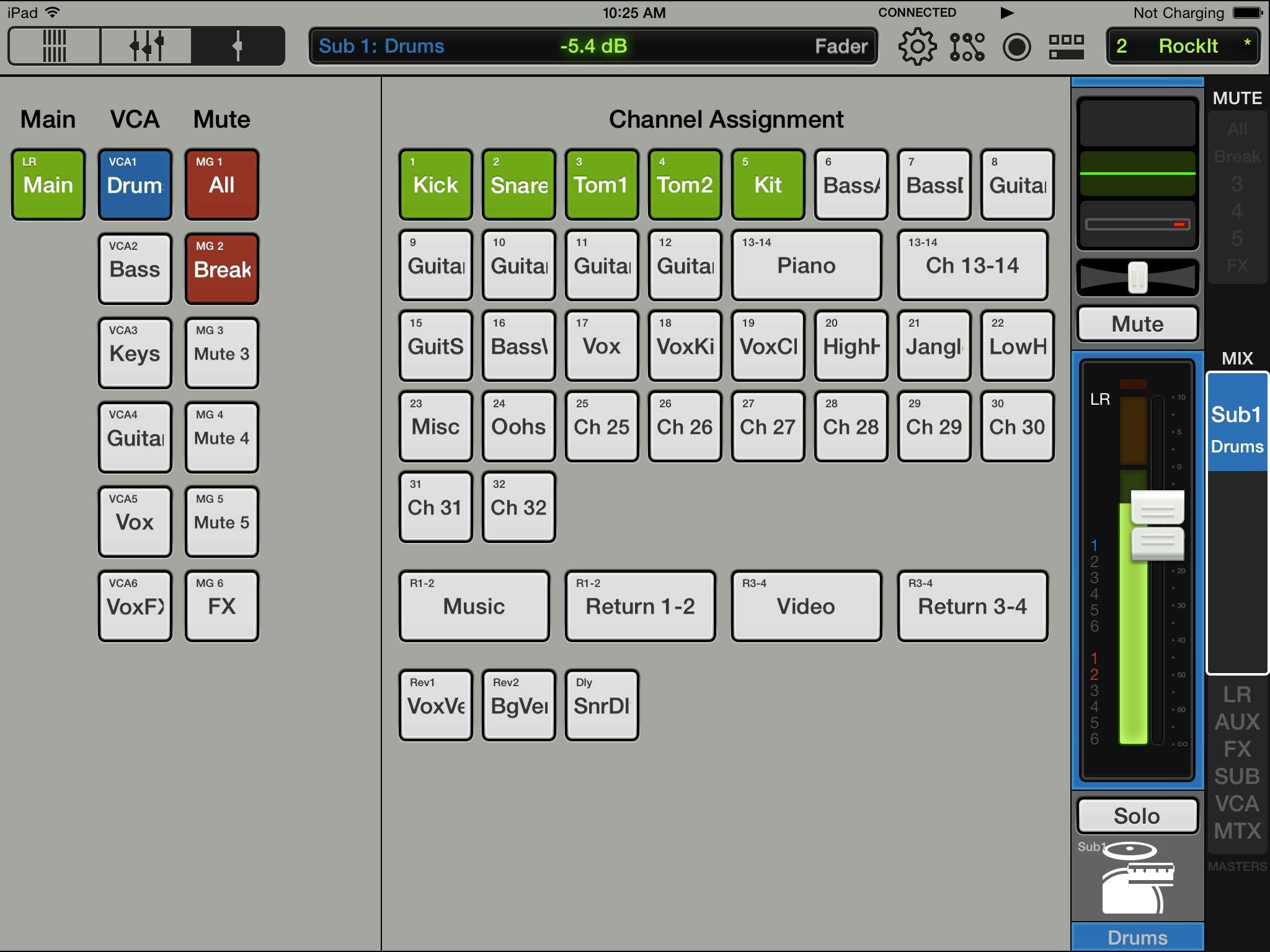Mute the Drums subgroup

1137,324
